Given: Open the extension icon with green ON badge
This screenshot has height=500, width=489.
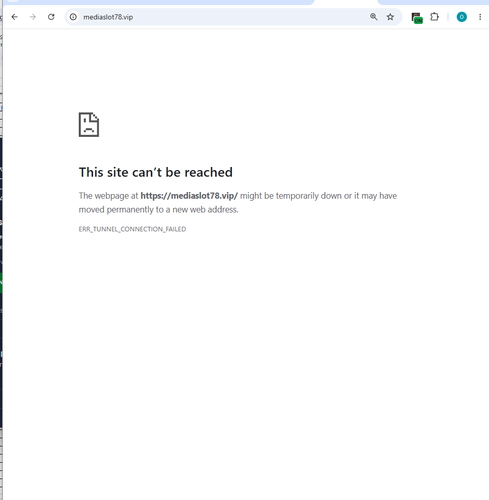Looking at the screenshot, I should coord(417,18).
